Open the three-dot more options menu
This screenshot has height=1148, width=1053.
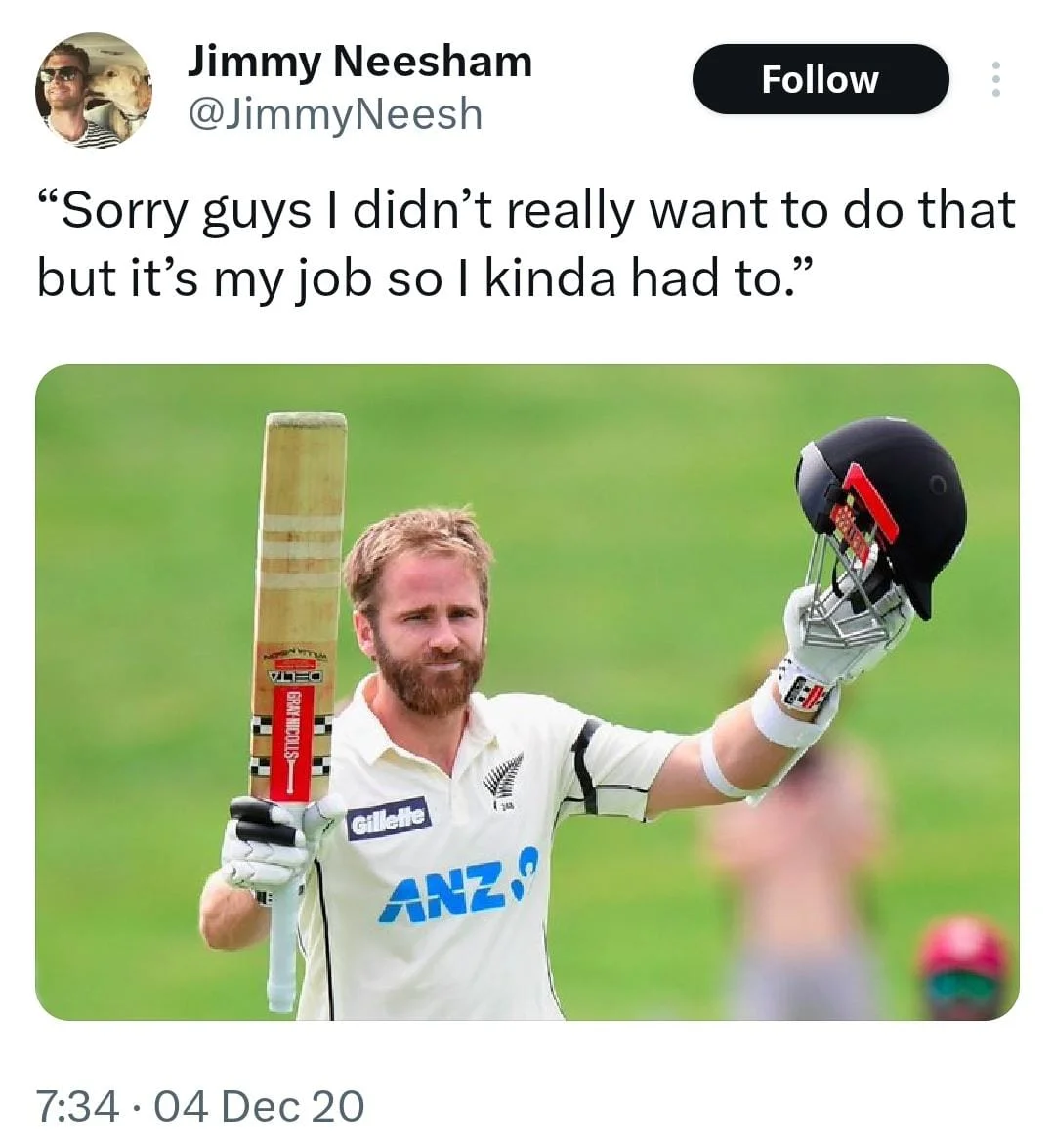(x=995, y=79)
